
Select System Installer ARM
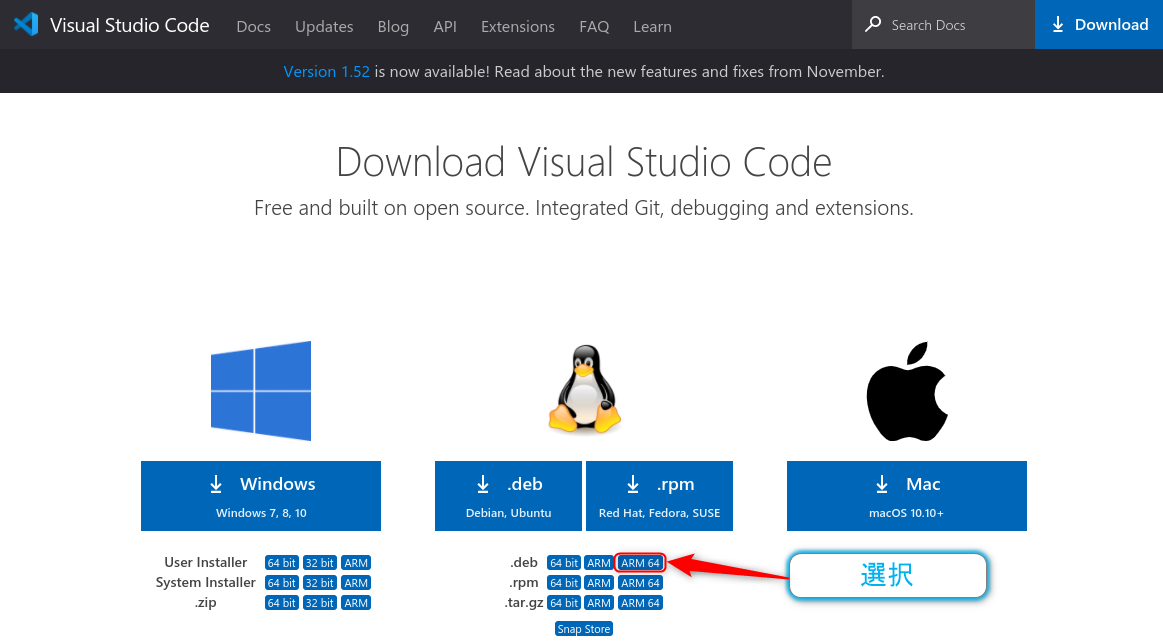[x=356, y=582]
